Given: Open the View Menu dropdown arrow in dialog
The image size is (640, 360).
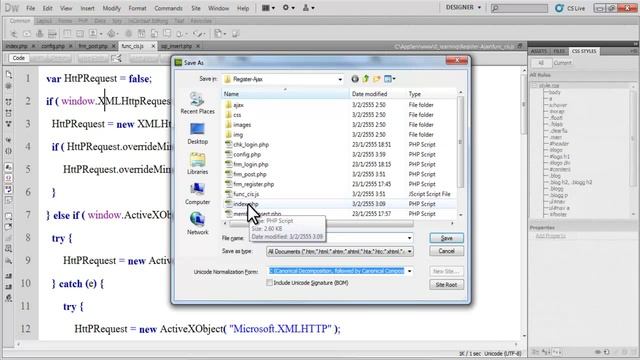Looking at the screenshot, I should (x=394, y=79).
